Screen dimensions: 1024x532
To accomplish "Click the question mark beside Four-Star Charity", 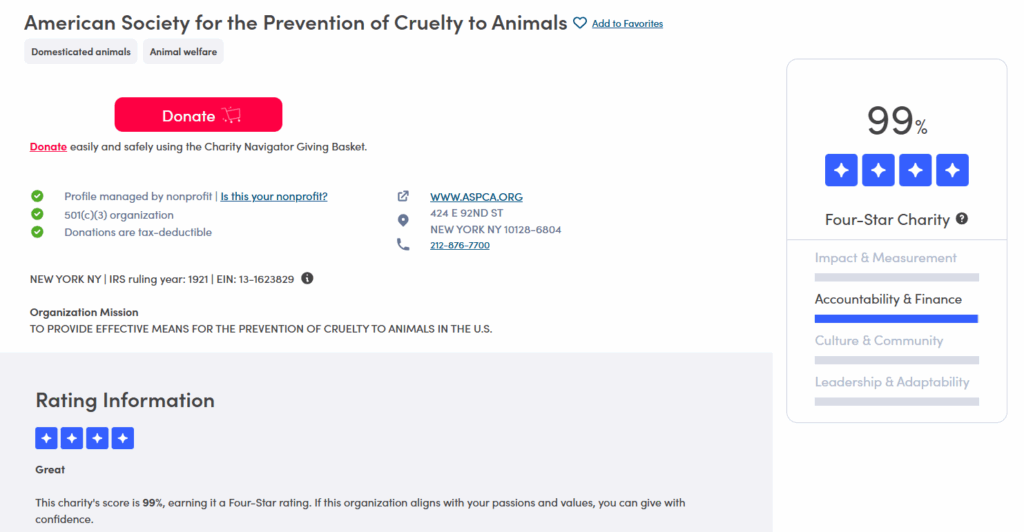I will point(962,219).
